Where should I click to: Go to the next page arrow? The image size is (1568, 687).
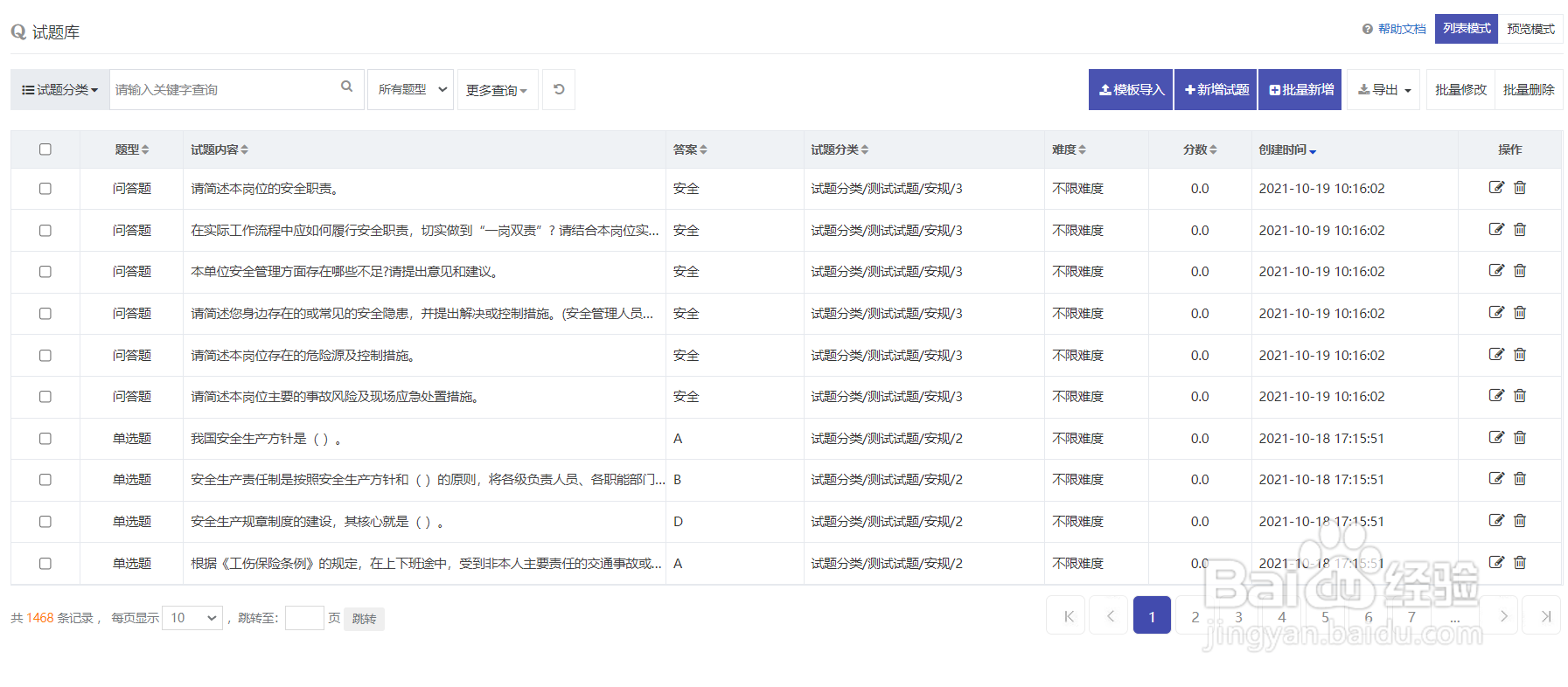pos(1502,615)
